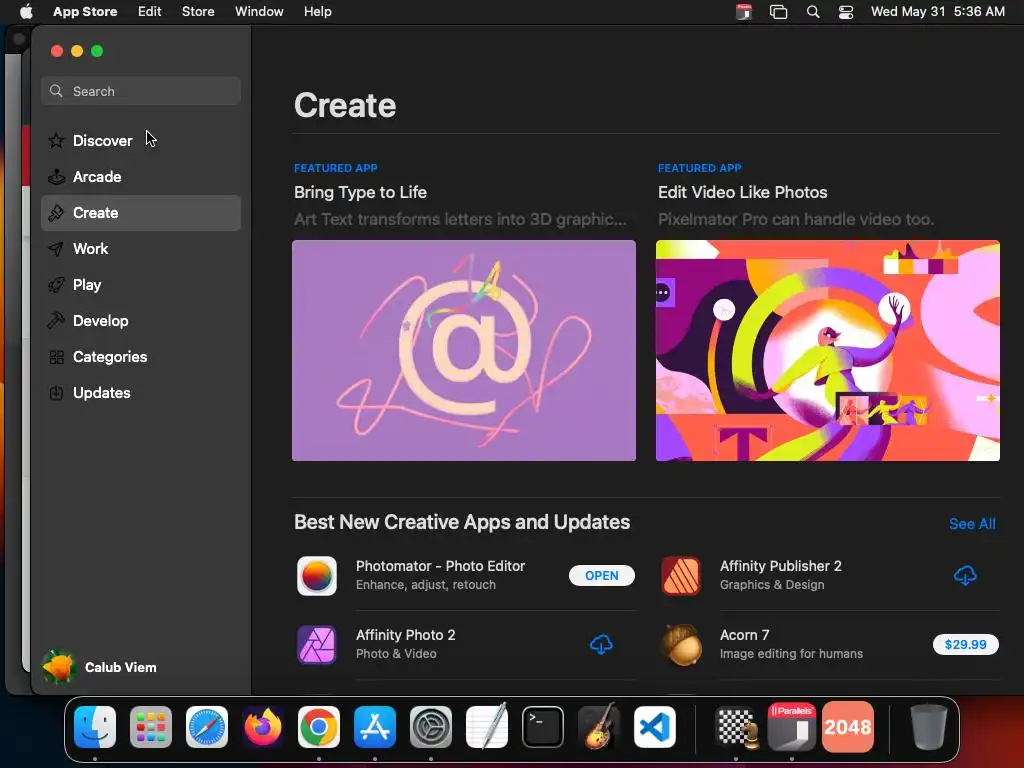Open the Develop hammer icon
This screenshot has width=1024, height=768.
(56, 321)
